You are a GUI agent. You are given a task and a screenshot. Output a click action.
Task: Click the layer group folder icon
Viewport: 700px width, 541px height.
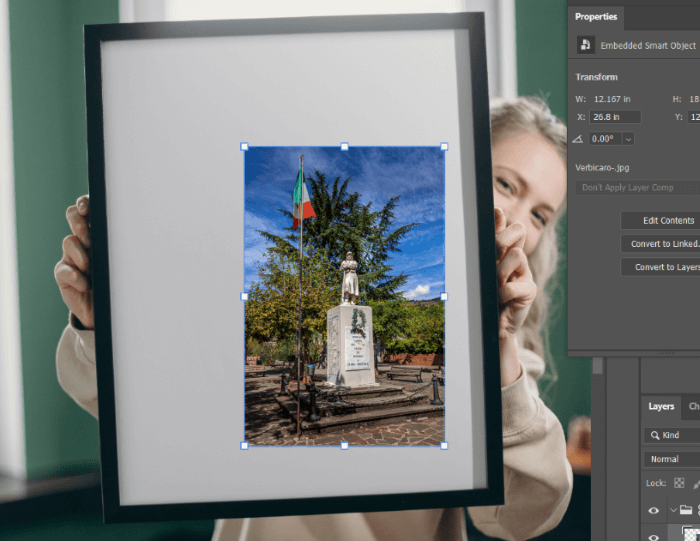pyautogui.click(x=686, y=510)
